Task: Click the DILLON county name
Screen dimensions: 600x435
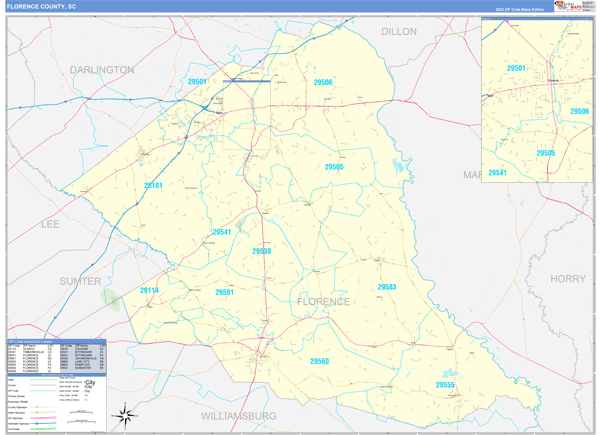Action: point(399,32)
